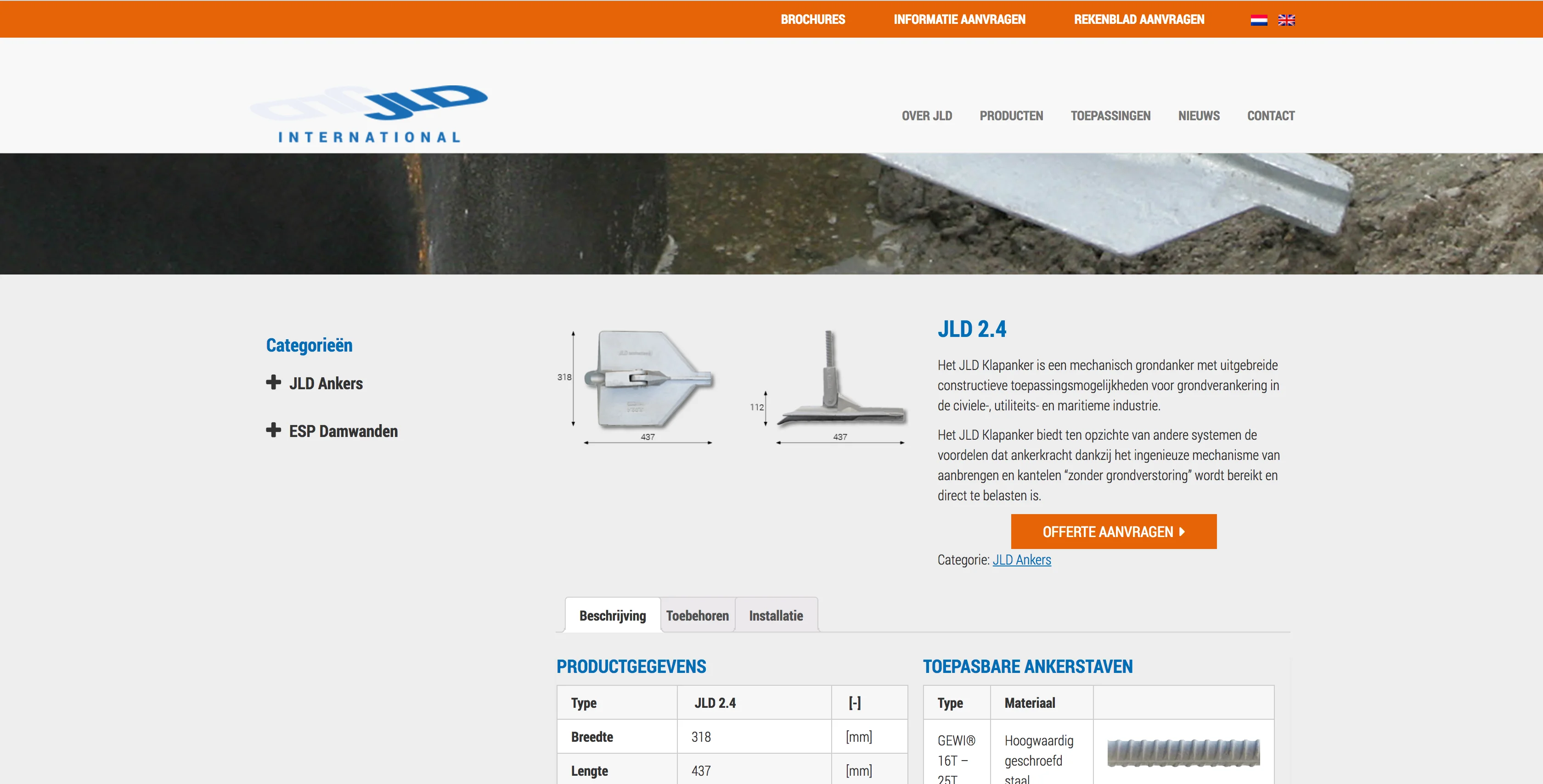
Task: Go to the Contact page
Action: 1271,116
